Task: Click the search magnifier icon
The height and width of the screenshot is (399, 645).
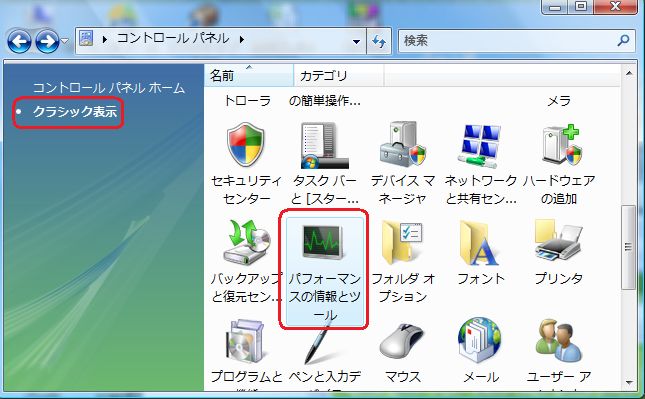Action: [624, 40]
